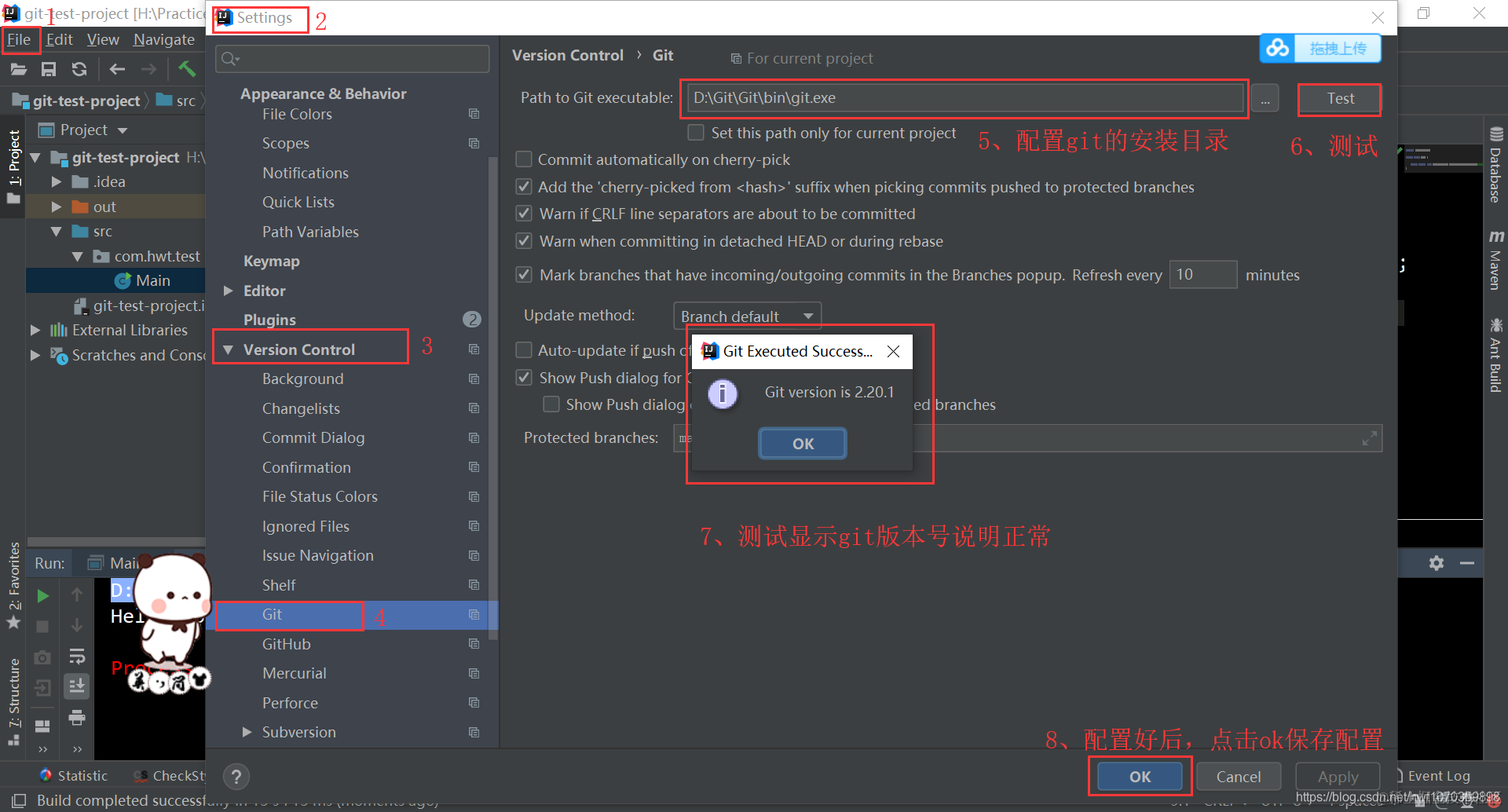Click the Settings search input field
The height and width of the screenshot is (812, 1508).
click(x=353, y=59)
